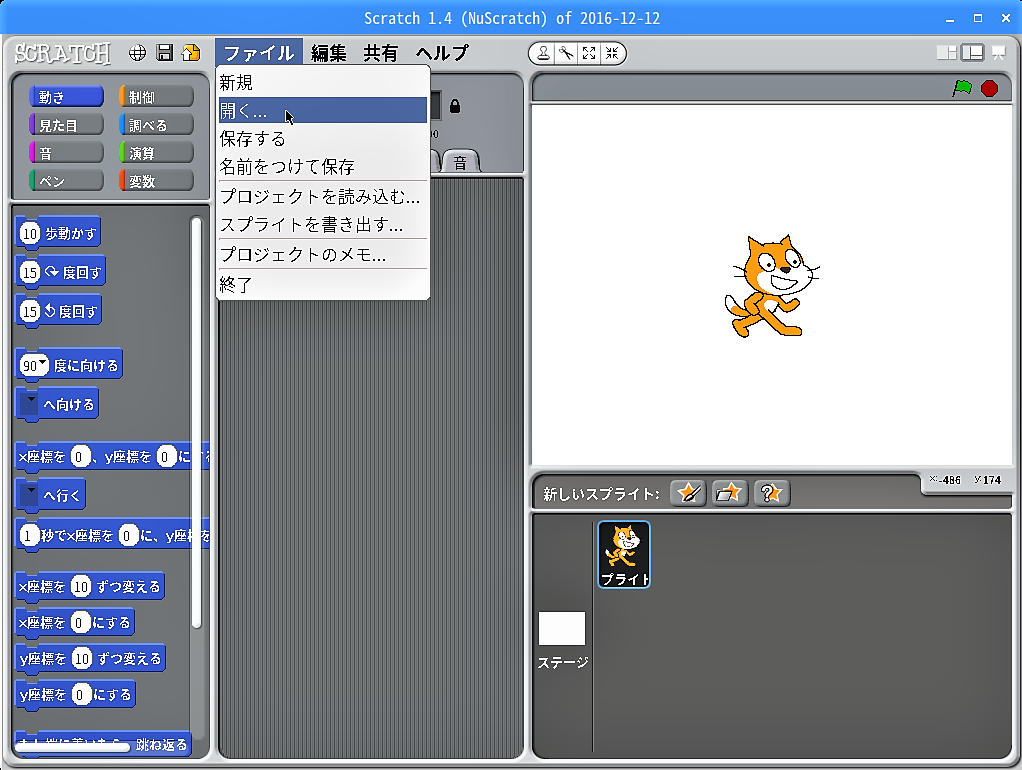Click the floppy disk save icon
This screenshot has height=770, width=1022.
(x=164, y=53)
